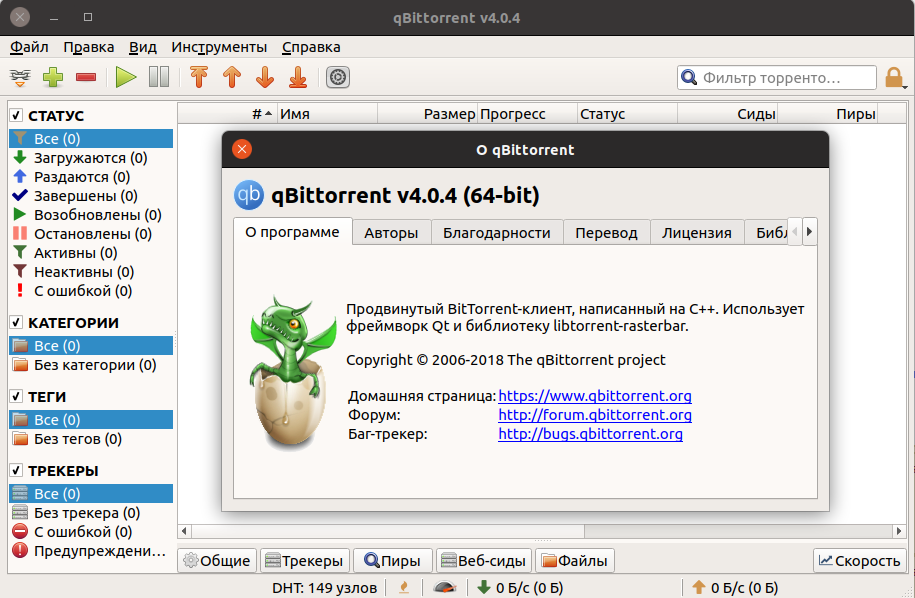Screen dimensions: 915x598
Task: Click the Веб-сиды bottom panel button
Action: pos(484,561)
